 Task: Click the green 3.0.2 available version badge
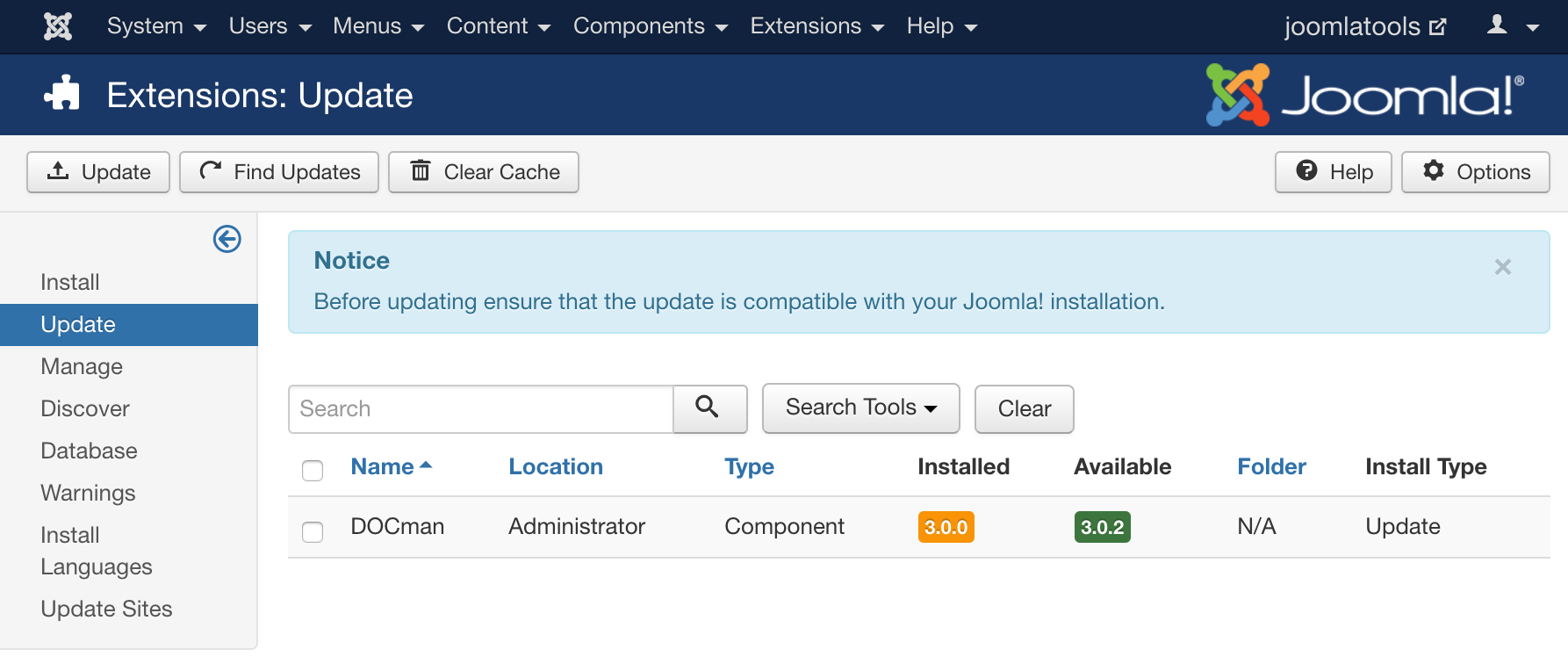click(1102, 527)
